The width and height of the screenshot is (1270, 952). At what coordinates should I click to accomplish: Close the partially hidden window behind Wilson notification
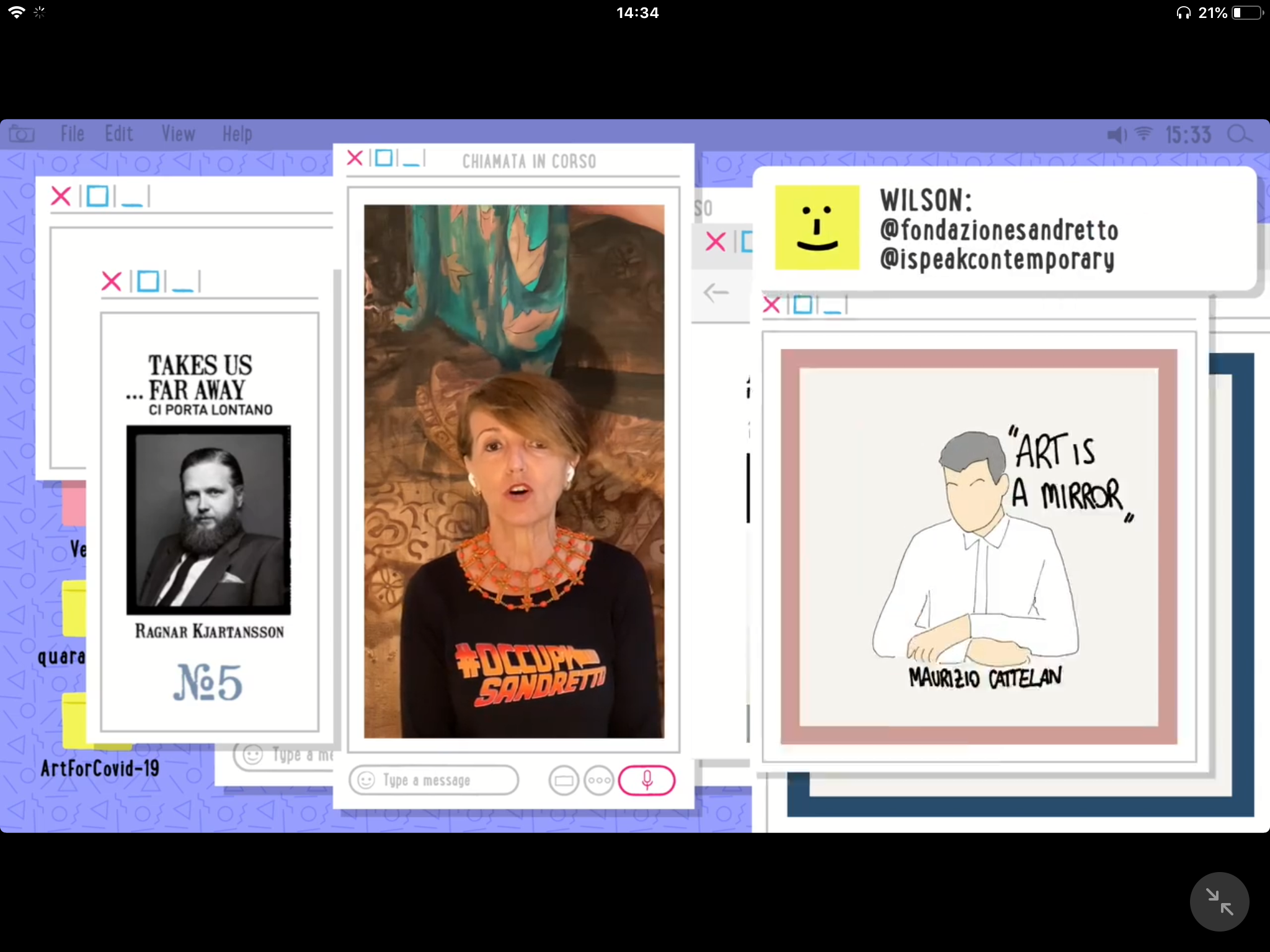coord(716,241)
